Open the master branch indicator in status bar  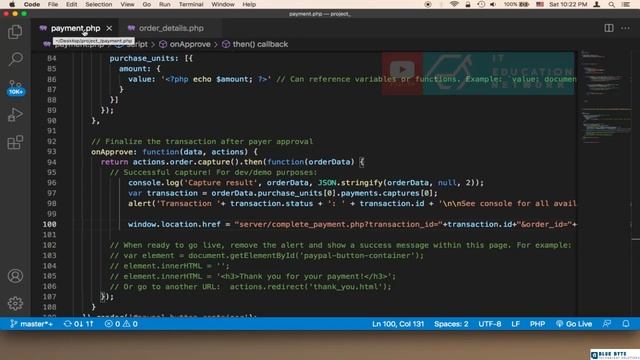pos(31,324)
